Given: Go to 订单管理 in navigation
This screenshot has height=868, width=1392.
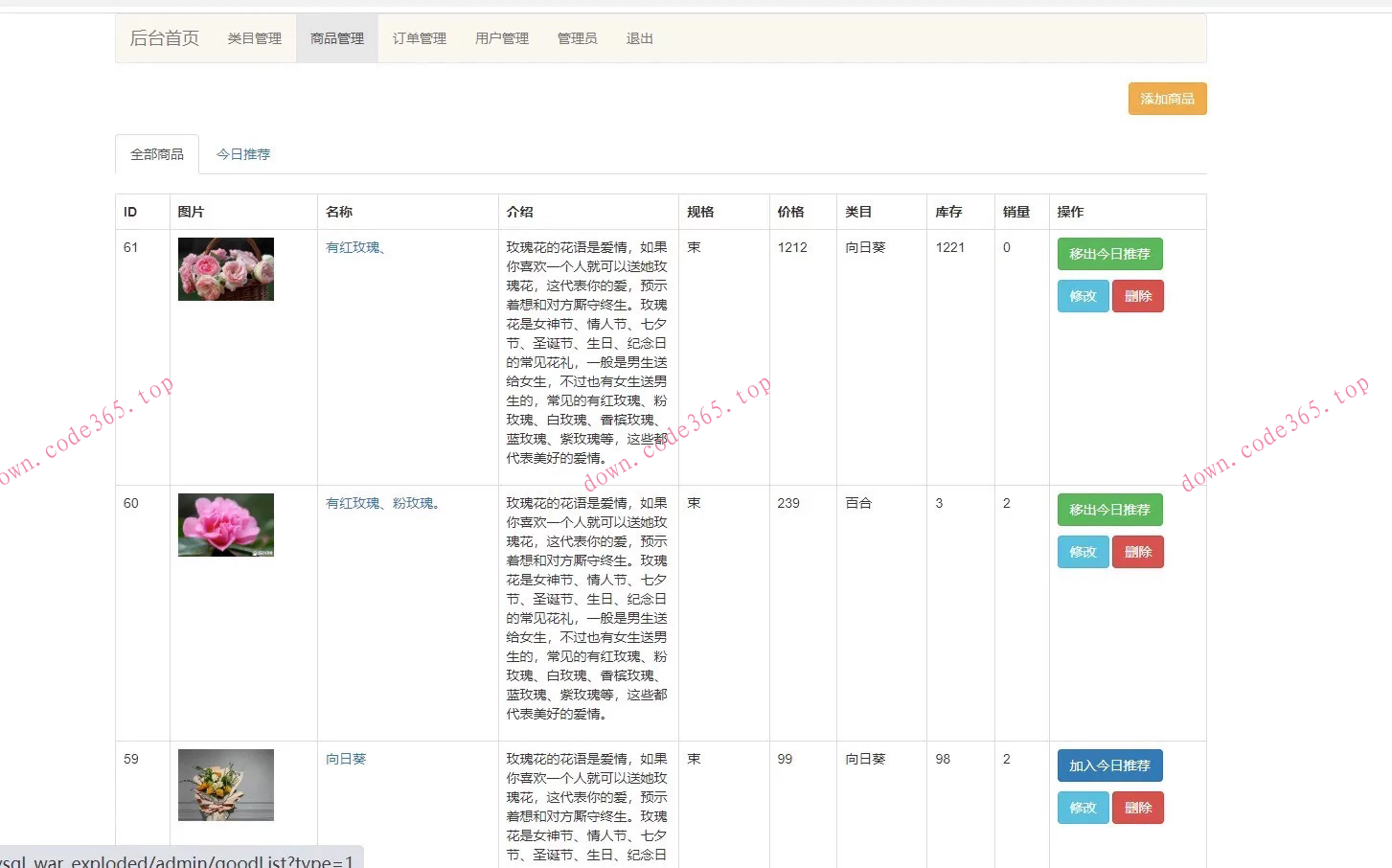Looking at the screenshot, I should [420, 38].
